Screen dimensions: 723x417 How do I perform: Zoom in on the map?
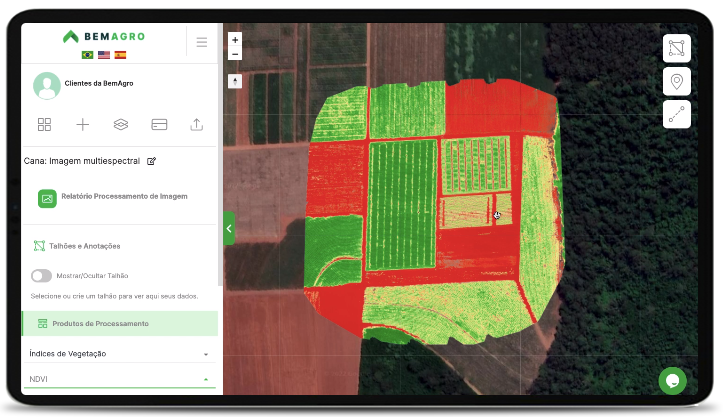(235, 40)
